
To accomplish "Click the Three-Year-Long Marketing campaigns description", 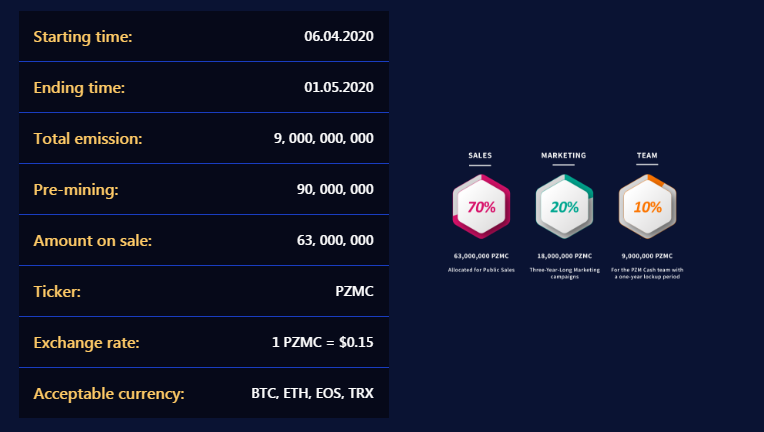I will (565, 273).
